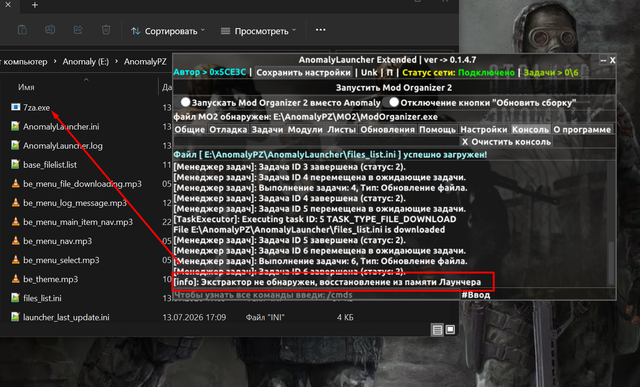Click the delete trash icon in Explorer
The height and width of the screenshot is (387, 640).
[106, 30]
